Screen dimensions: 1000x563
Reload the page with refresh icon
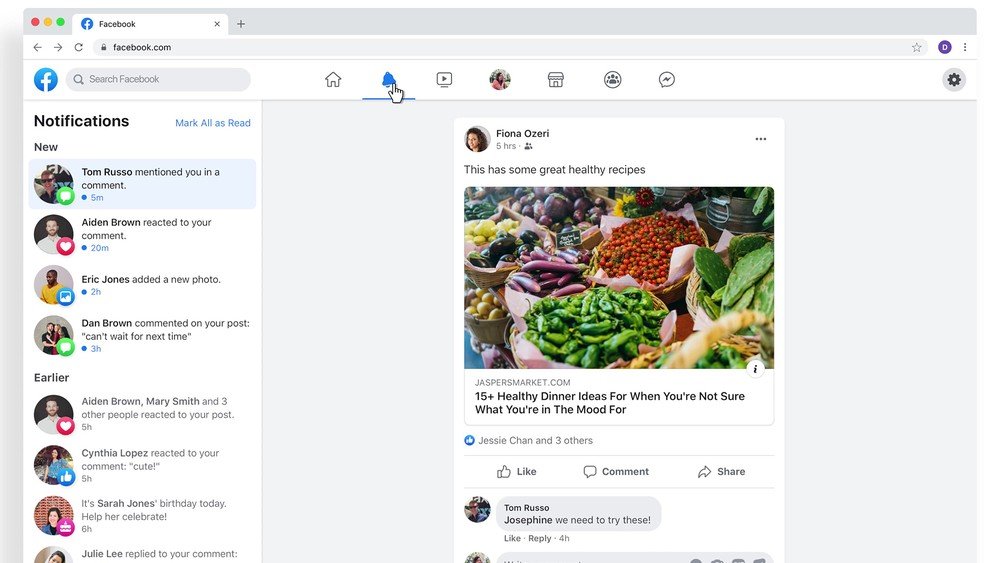78,47
